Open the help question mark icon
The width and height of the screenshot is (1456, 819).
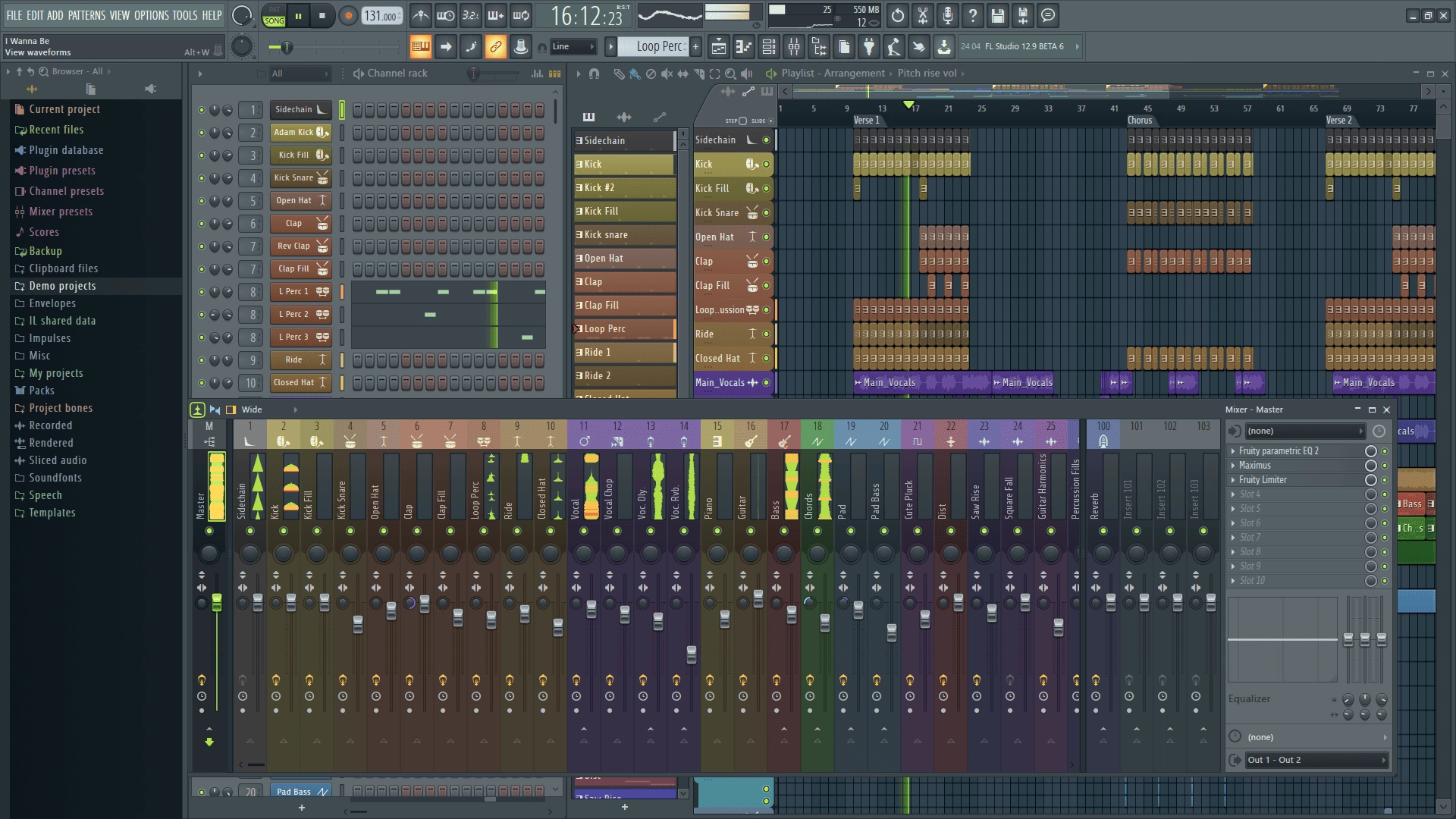(x=972, y=15)
